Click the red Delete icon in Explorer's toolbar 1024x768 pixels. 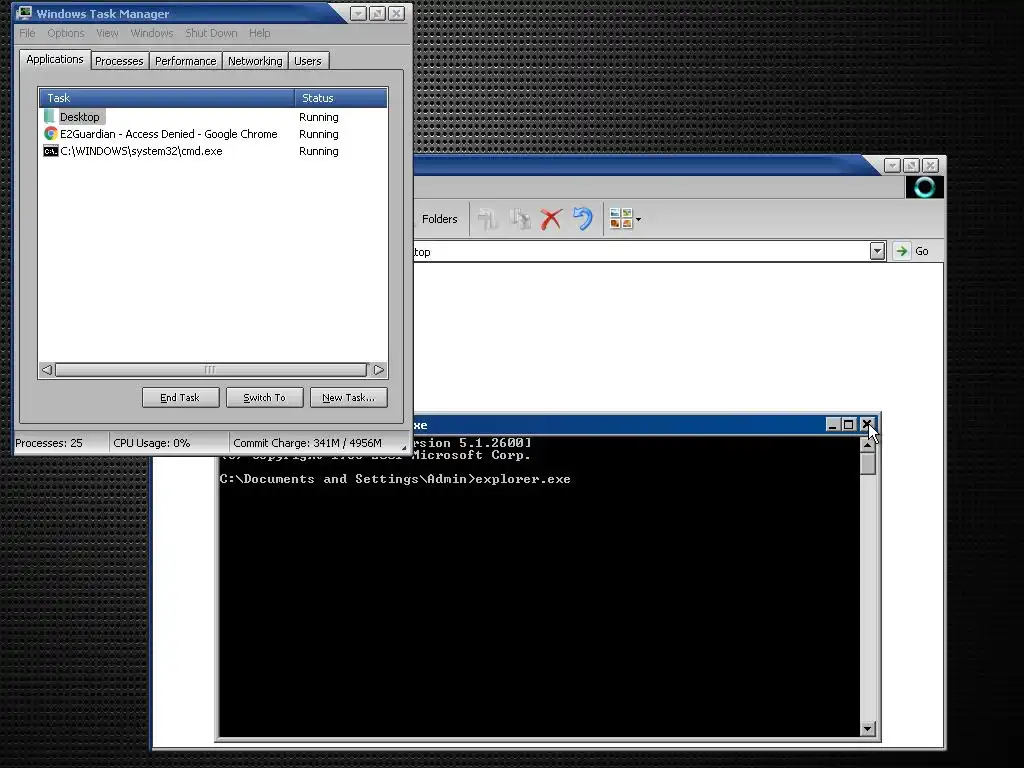551,219
